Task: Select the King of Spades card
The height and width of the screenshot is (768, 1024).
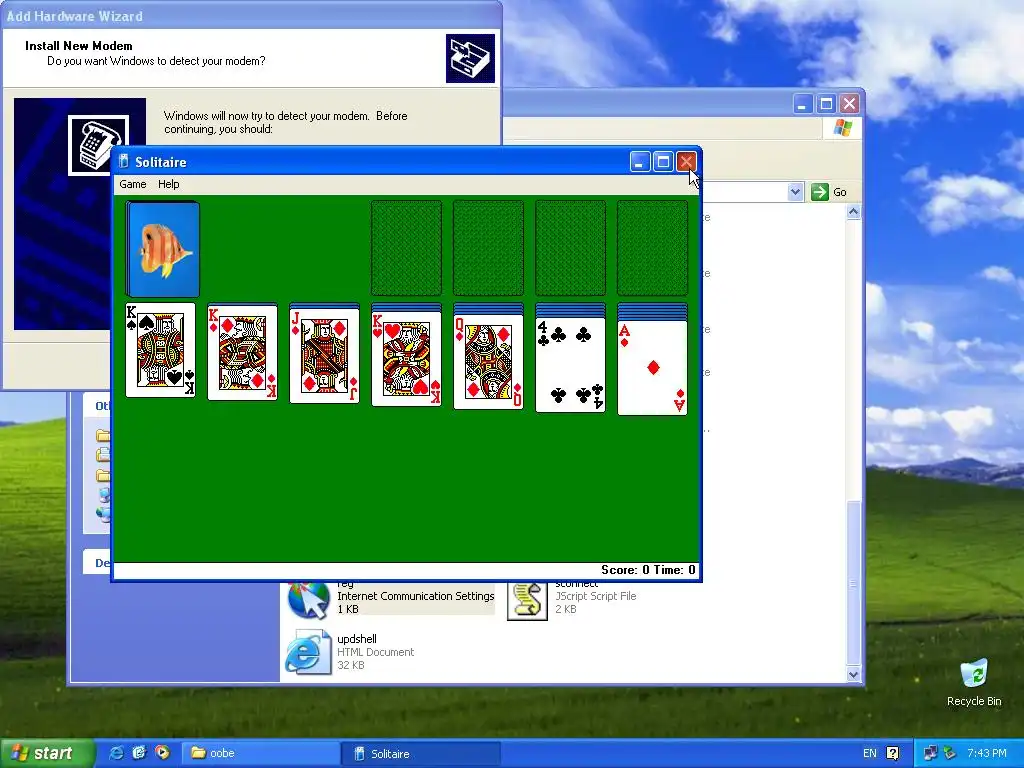Action: (x=160, y=349)
